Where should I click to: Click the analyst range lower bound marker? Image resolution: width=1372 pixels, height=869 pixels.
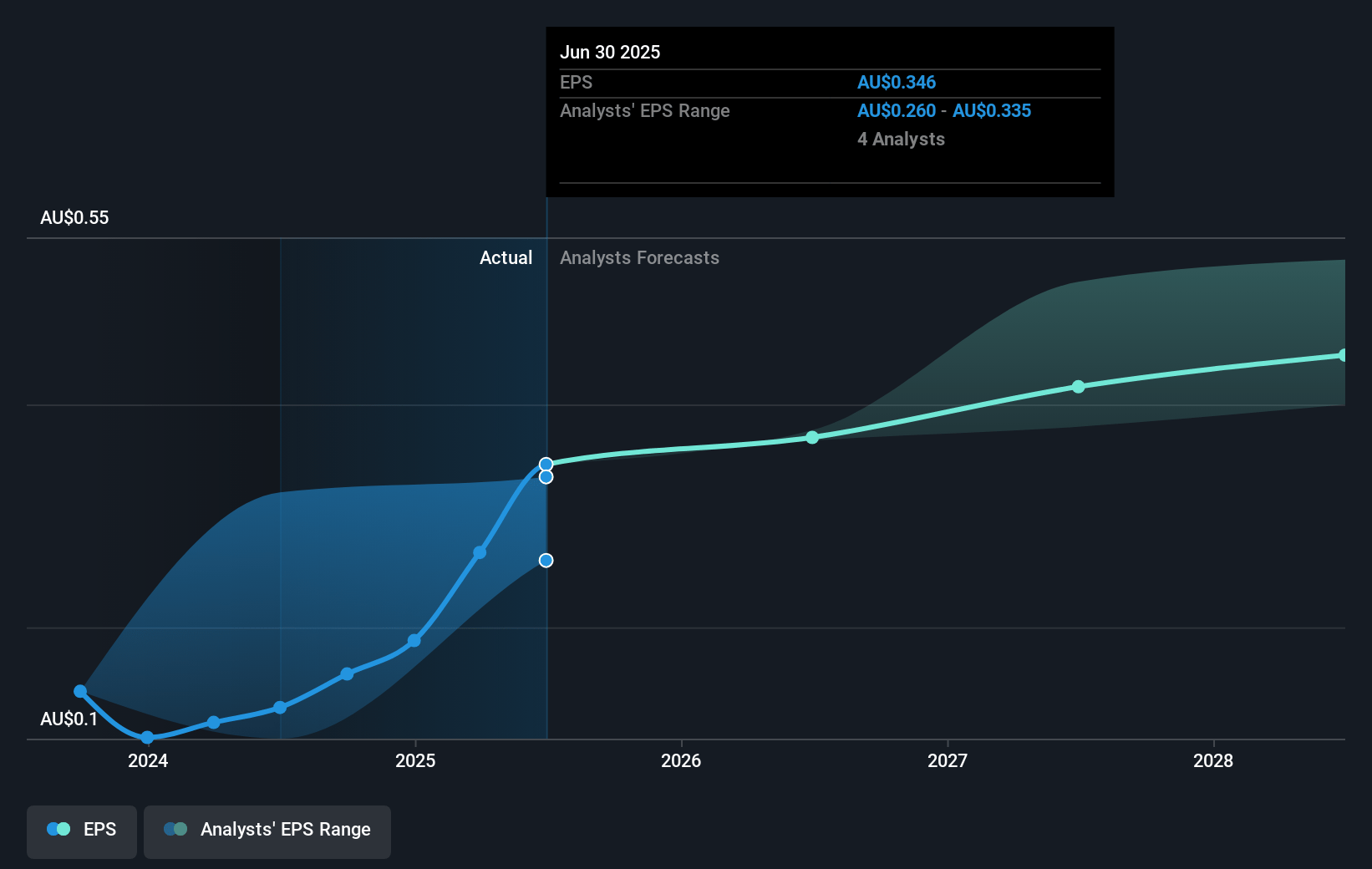546,561
